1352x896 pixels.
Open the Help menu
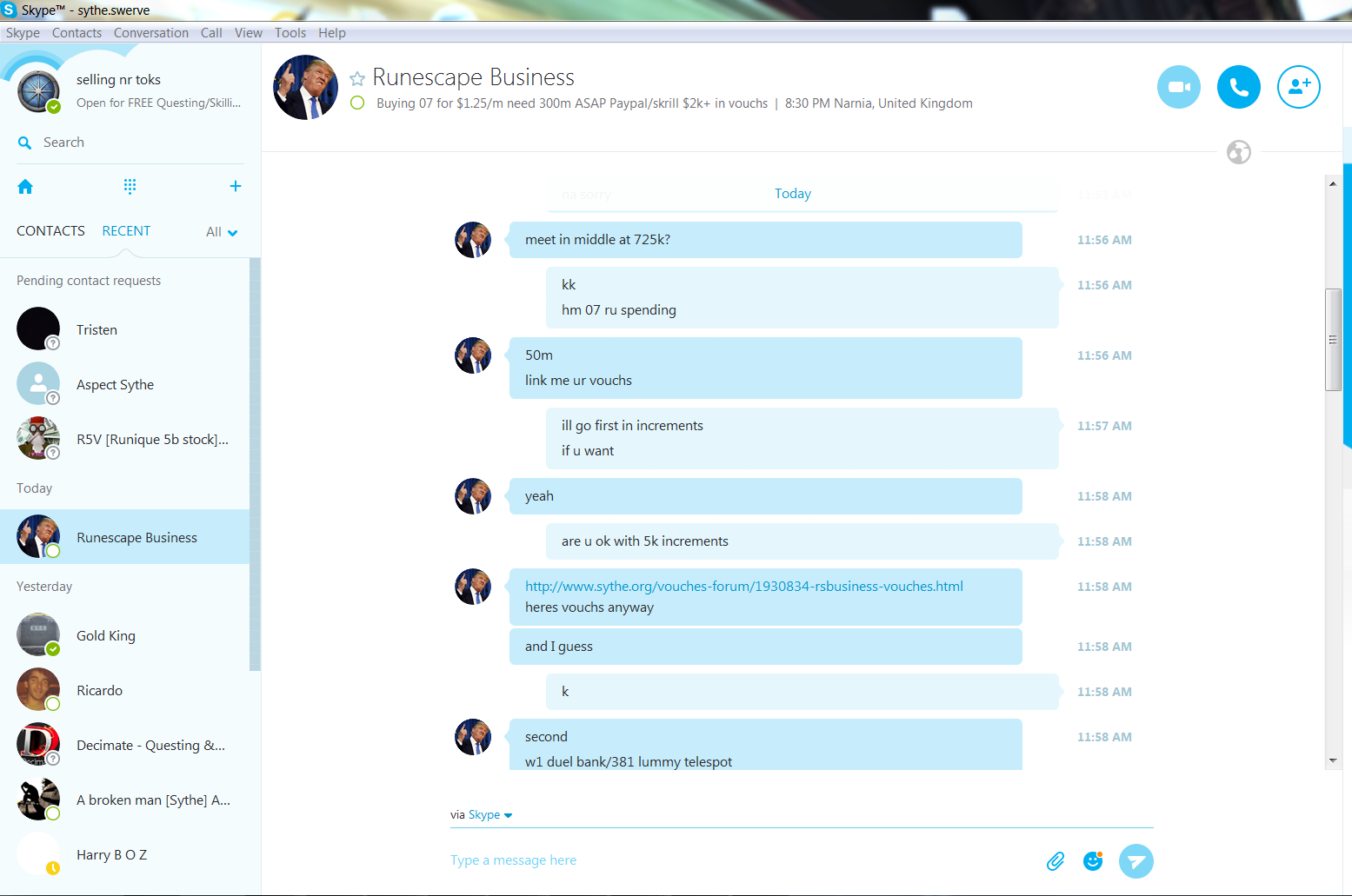(332, 33)
